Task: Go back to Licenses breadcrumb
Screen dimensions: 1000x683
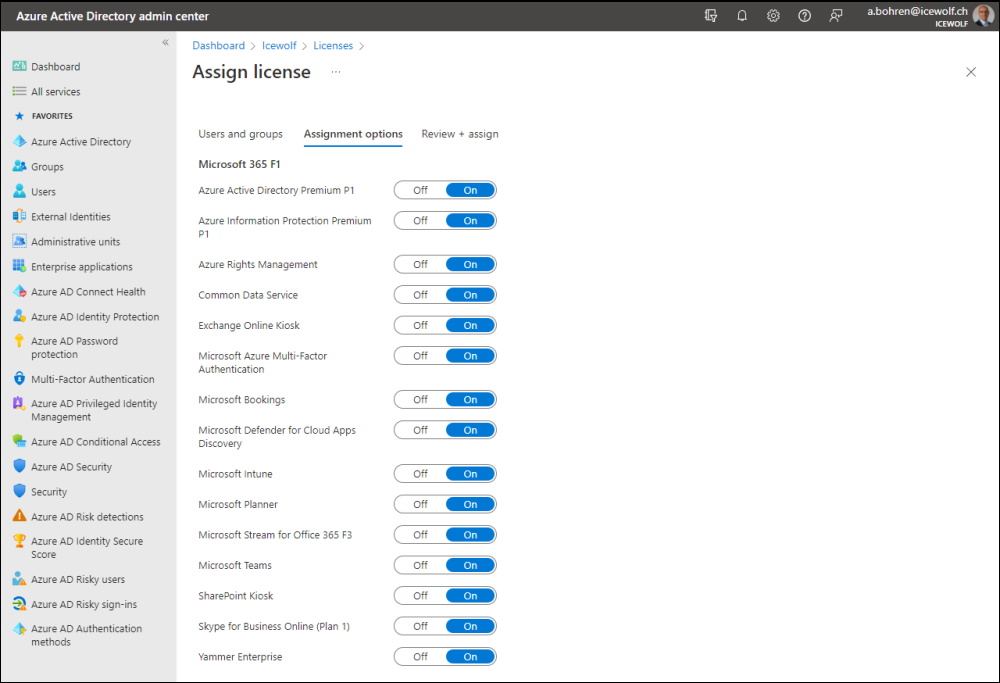Action: click(333, 45)
